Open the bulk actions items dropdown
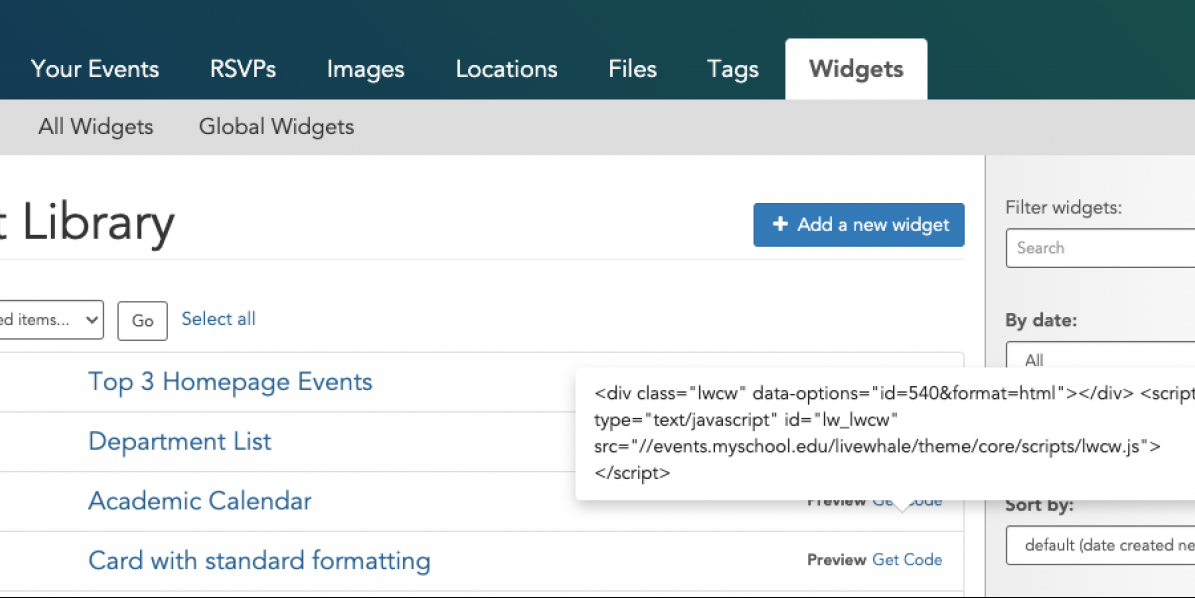 point(51,320)
